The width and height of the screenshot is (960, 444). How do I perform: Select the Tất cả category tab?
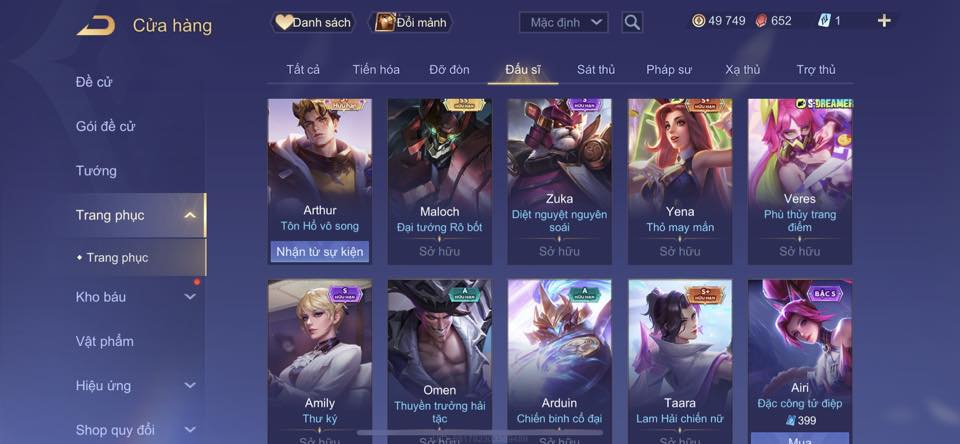303,70
